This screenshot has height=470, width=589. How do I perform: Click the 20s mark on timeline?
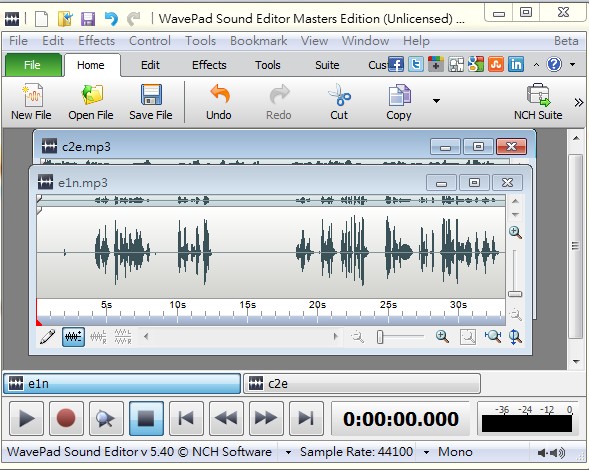point(317,305)
